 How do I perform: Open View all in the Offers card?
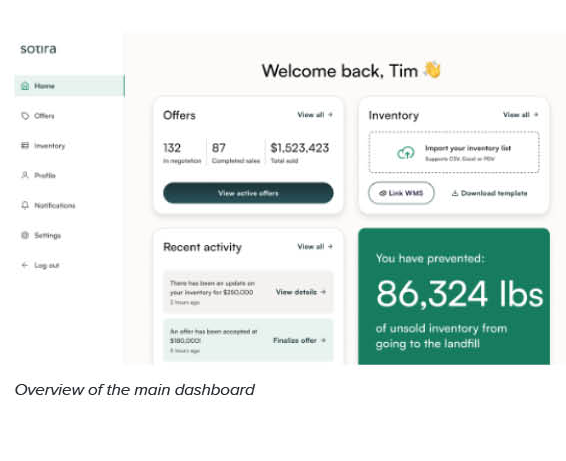315,115
